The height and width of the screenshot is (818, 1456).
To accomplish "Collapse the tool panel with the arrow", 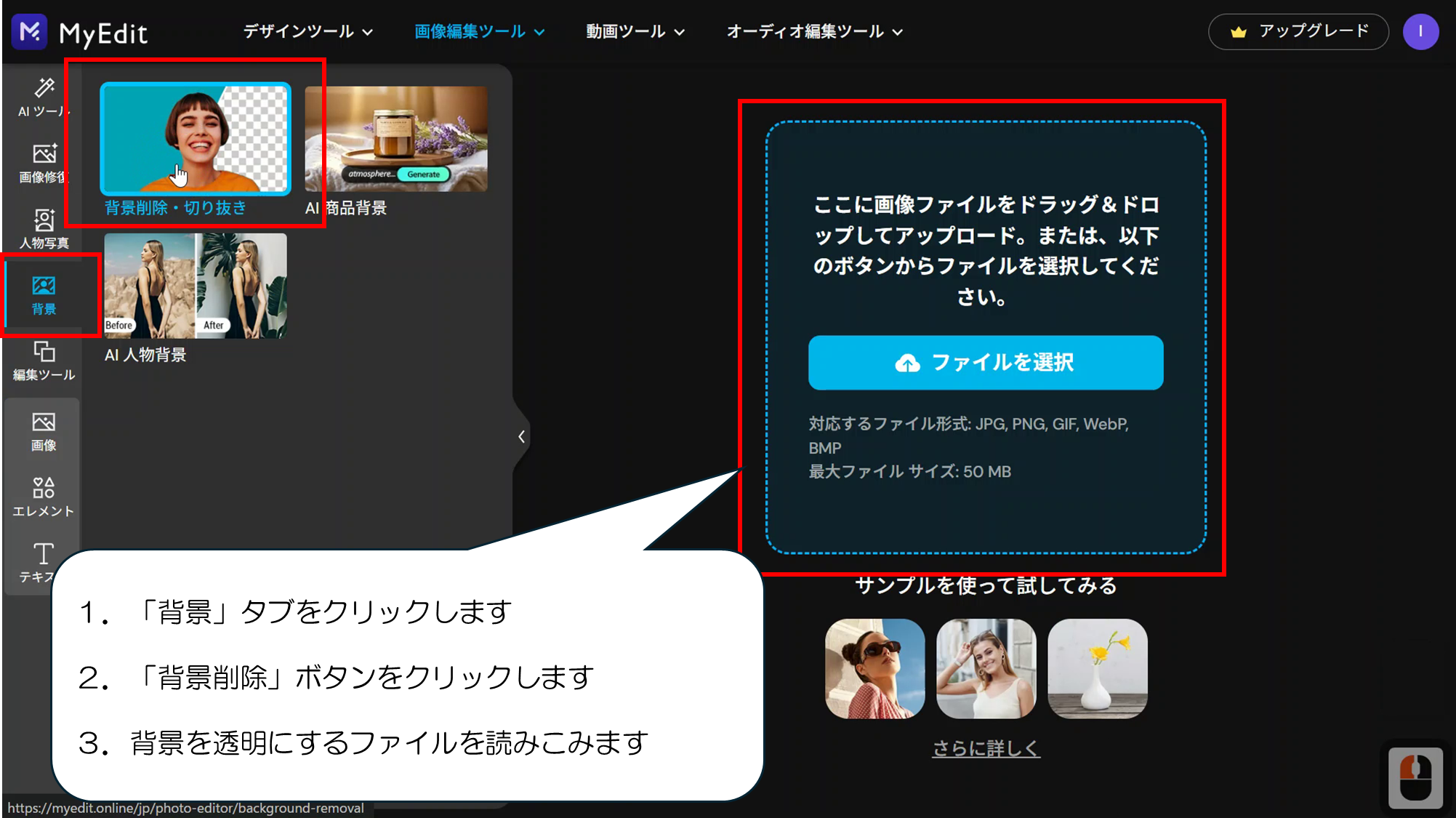I will tap(521, 436).
